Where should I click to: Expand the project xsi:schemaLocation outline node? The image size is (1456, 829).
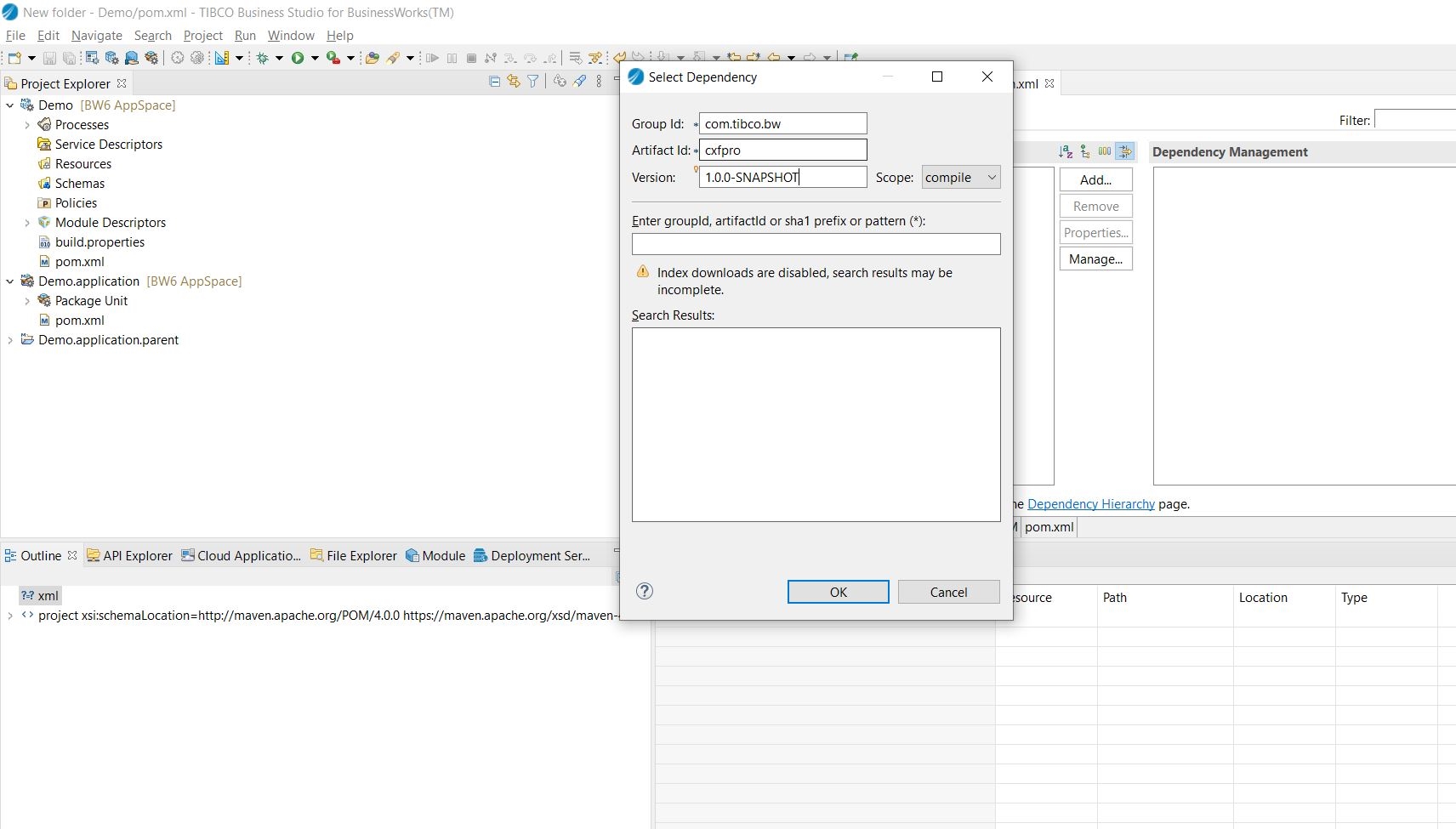click(10, 616)
